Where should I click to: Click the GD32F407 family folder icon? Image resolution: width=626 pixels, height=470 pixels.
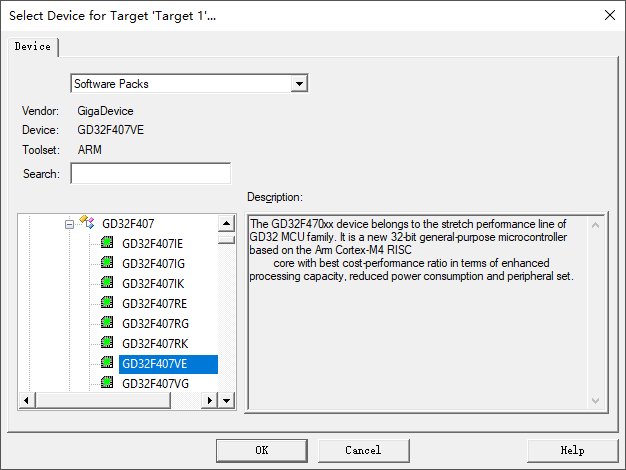[87, 222]
